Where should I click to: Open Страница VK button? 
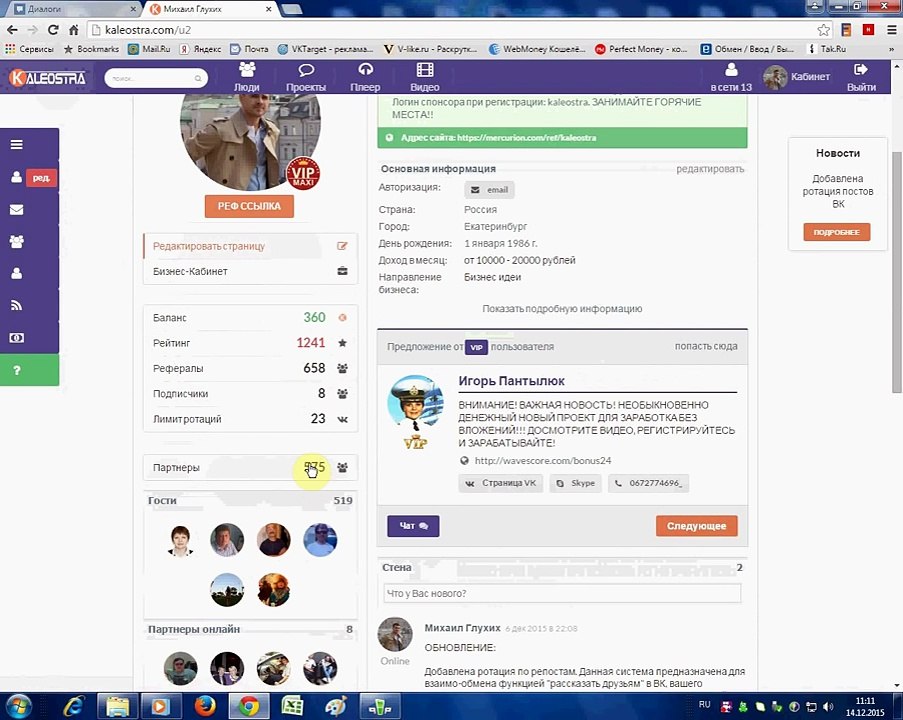click(x=500, y=483)
